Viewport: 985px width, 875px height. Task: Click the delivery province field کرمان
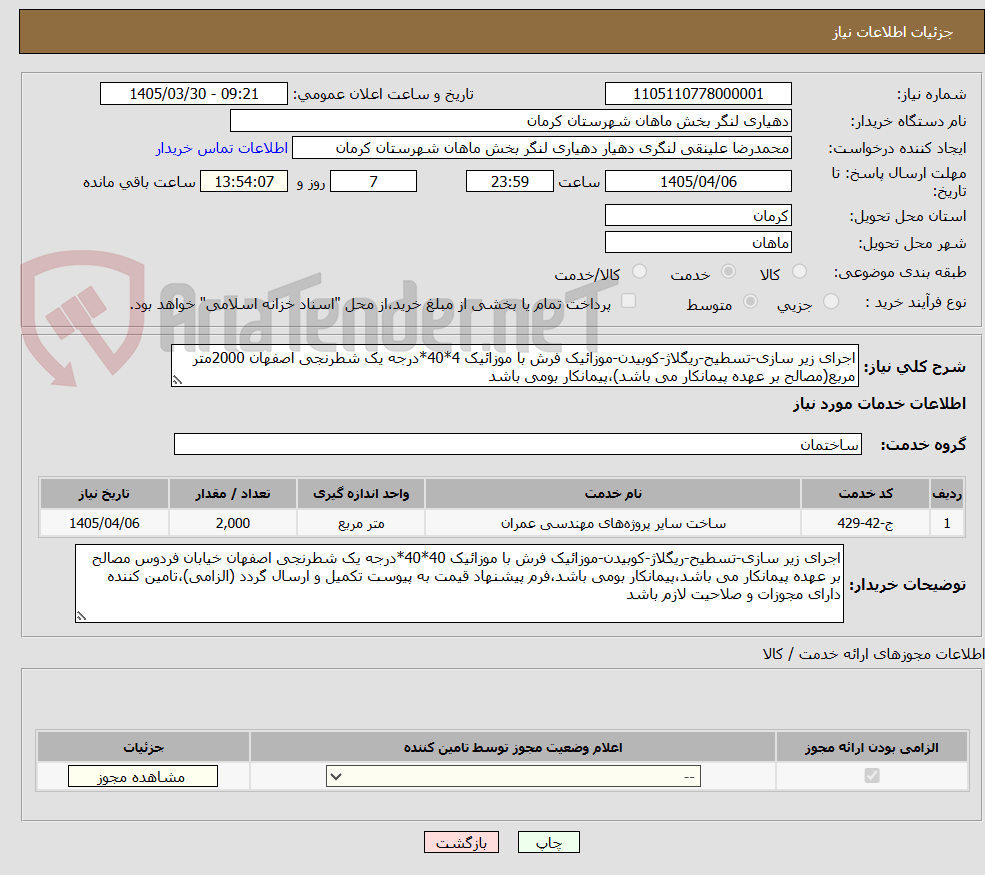tap(698, 215)
